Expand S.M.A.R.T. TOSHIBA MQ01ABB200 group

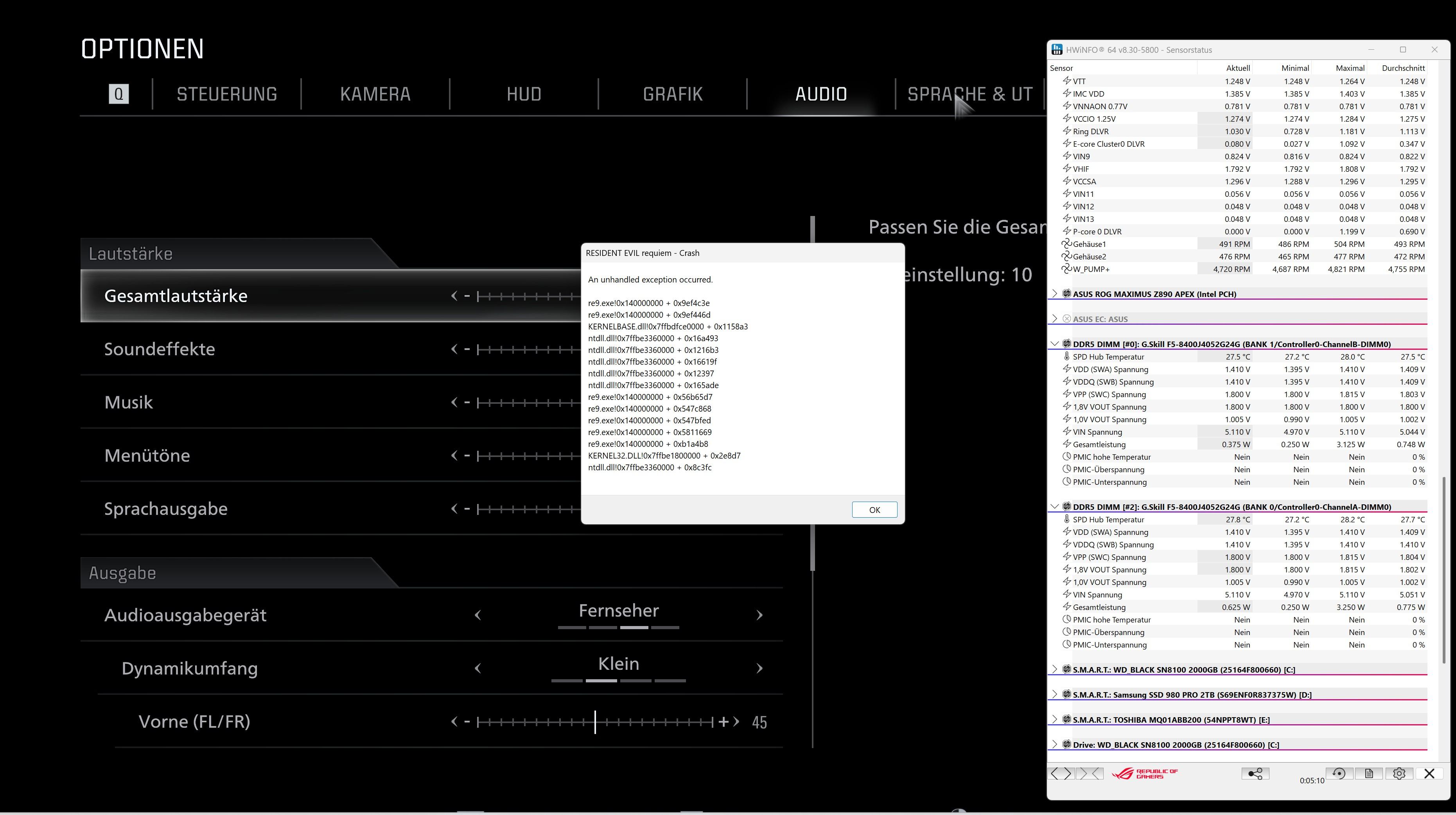[x=1054, y=720]
